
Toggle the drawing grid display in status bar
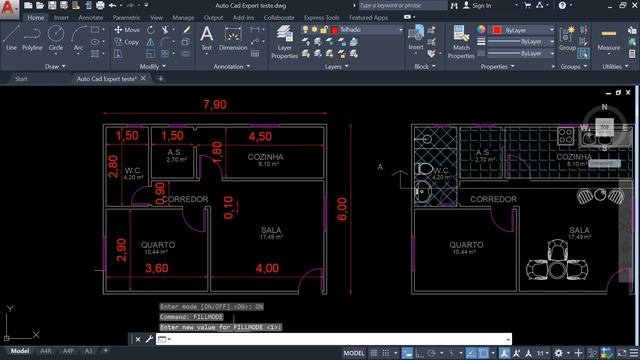pos(374,353)
